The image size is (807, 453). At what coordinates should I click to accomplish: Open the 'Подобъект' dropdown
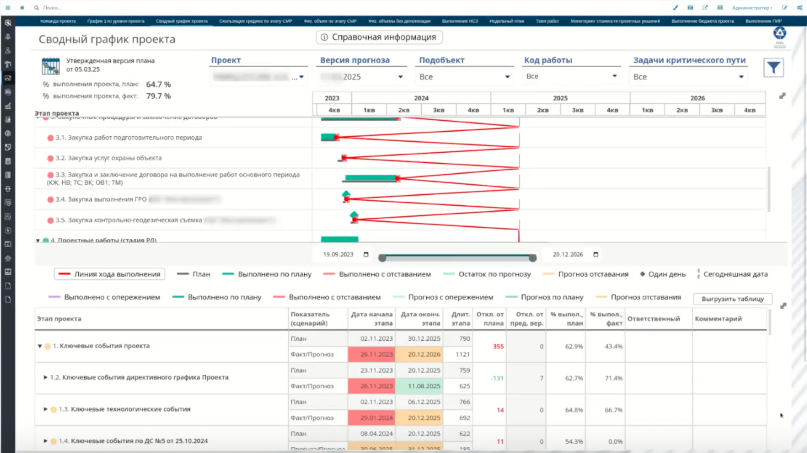tap(464, 77)
